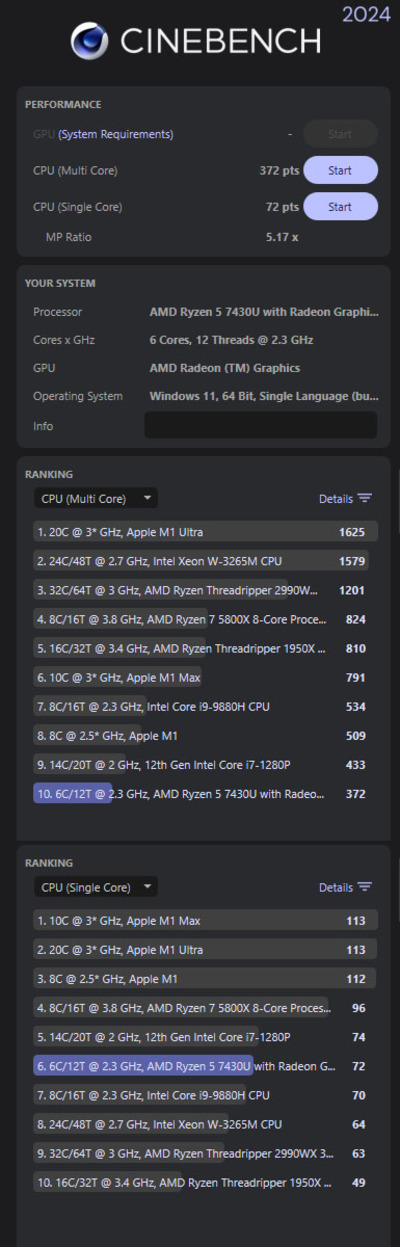Image resolution: width=400 pixels, height=1247 pixels.
Task: Click the Cinebench logo icon
Action: tap(91, 41)
